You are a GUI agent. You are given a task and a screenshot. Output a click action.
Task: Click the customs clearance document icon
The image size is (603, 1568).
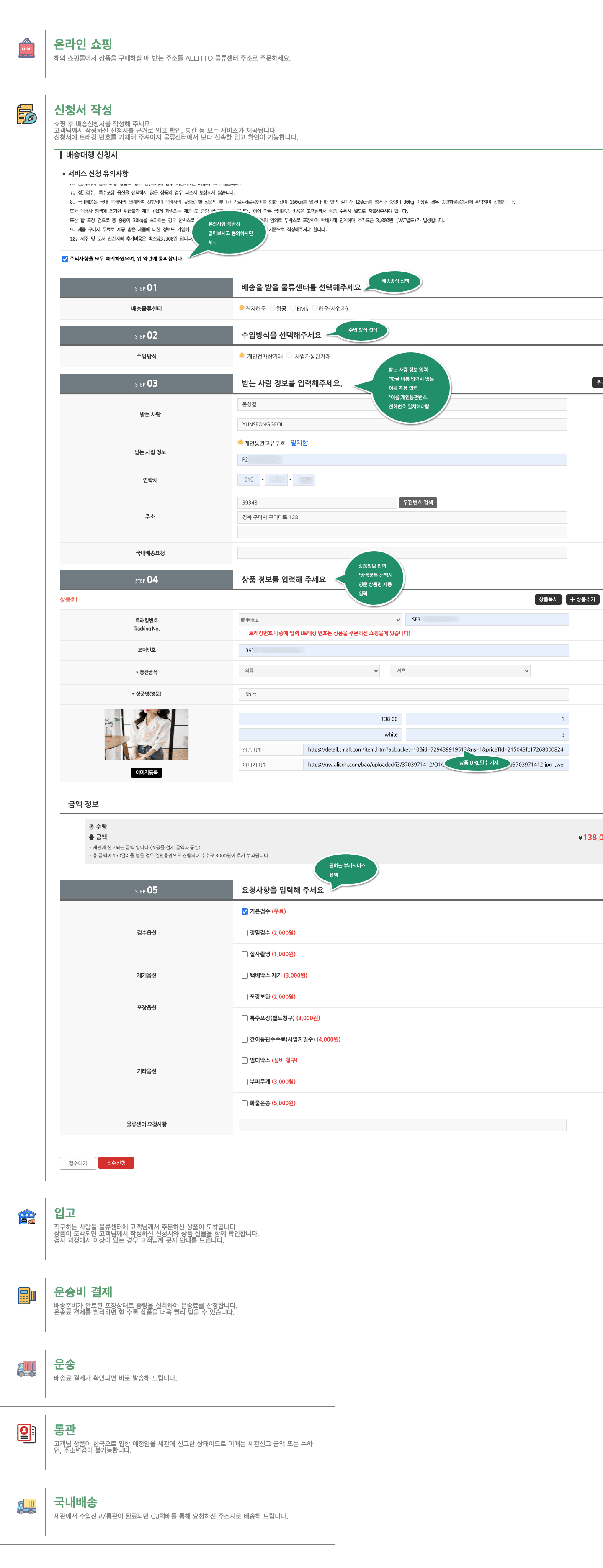coord(26,1433)
